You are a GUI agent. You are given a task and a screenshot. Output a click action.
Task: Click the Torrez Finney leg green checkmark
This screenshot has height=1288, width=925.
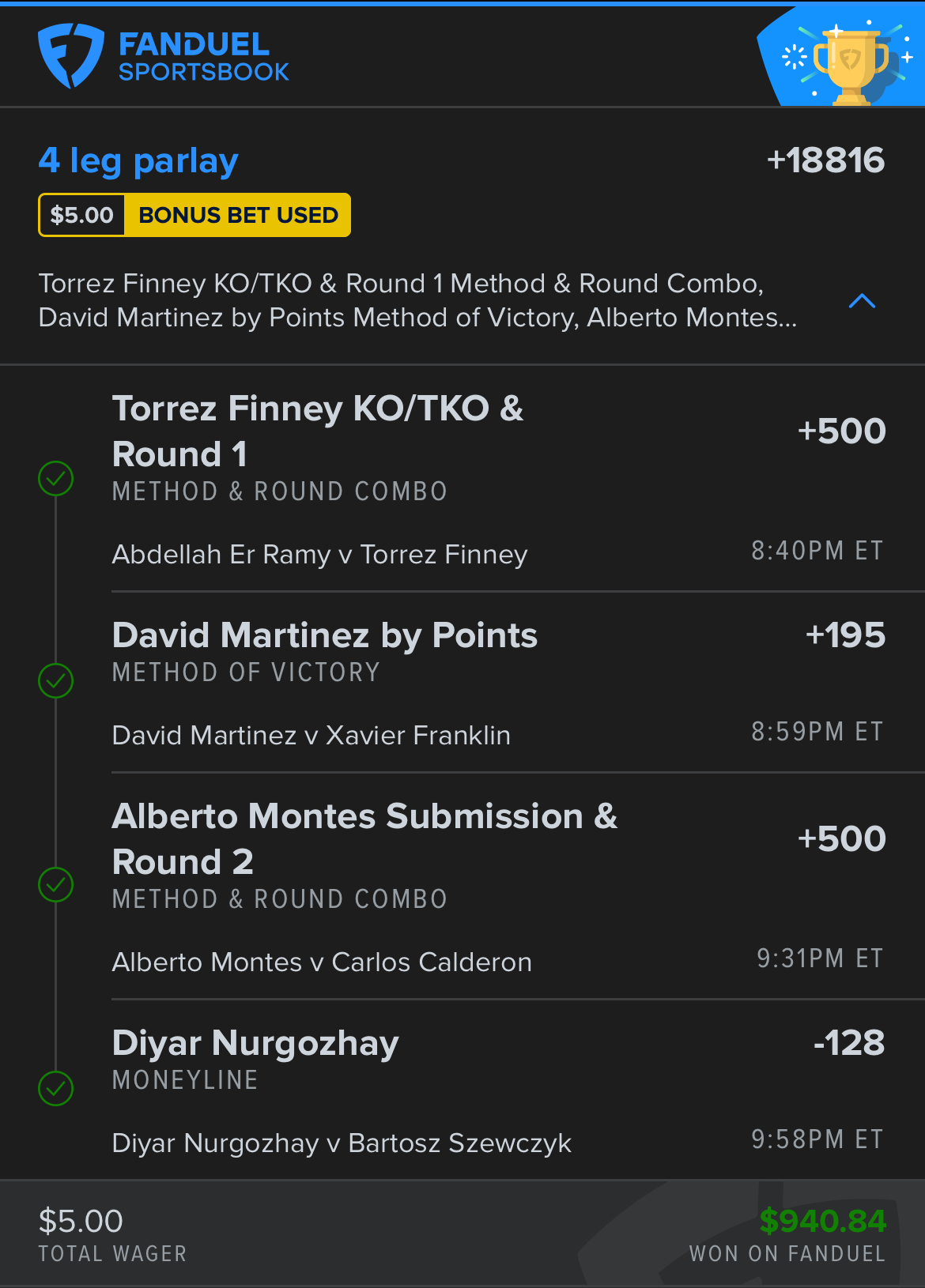tap(56, 478)
